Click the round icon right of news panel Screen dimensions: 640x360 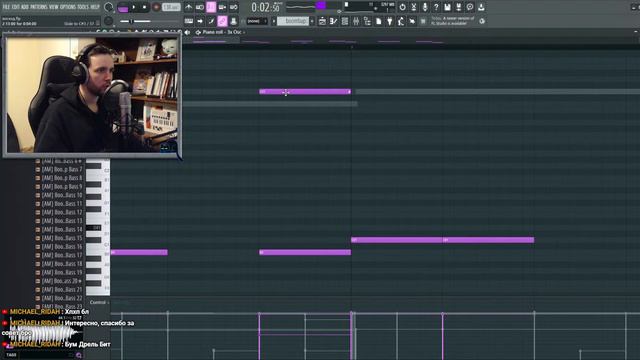pos(482,21)
